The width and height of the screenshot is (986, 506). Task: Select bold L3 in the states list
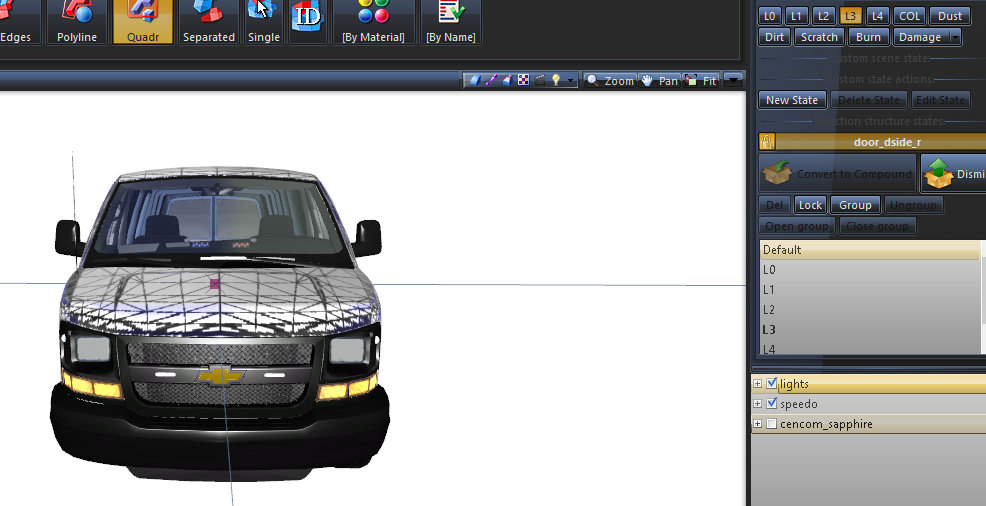[x=870, y=329]
